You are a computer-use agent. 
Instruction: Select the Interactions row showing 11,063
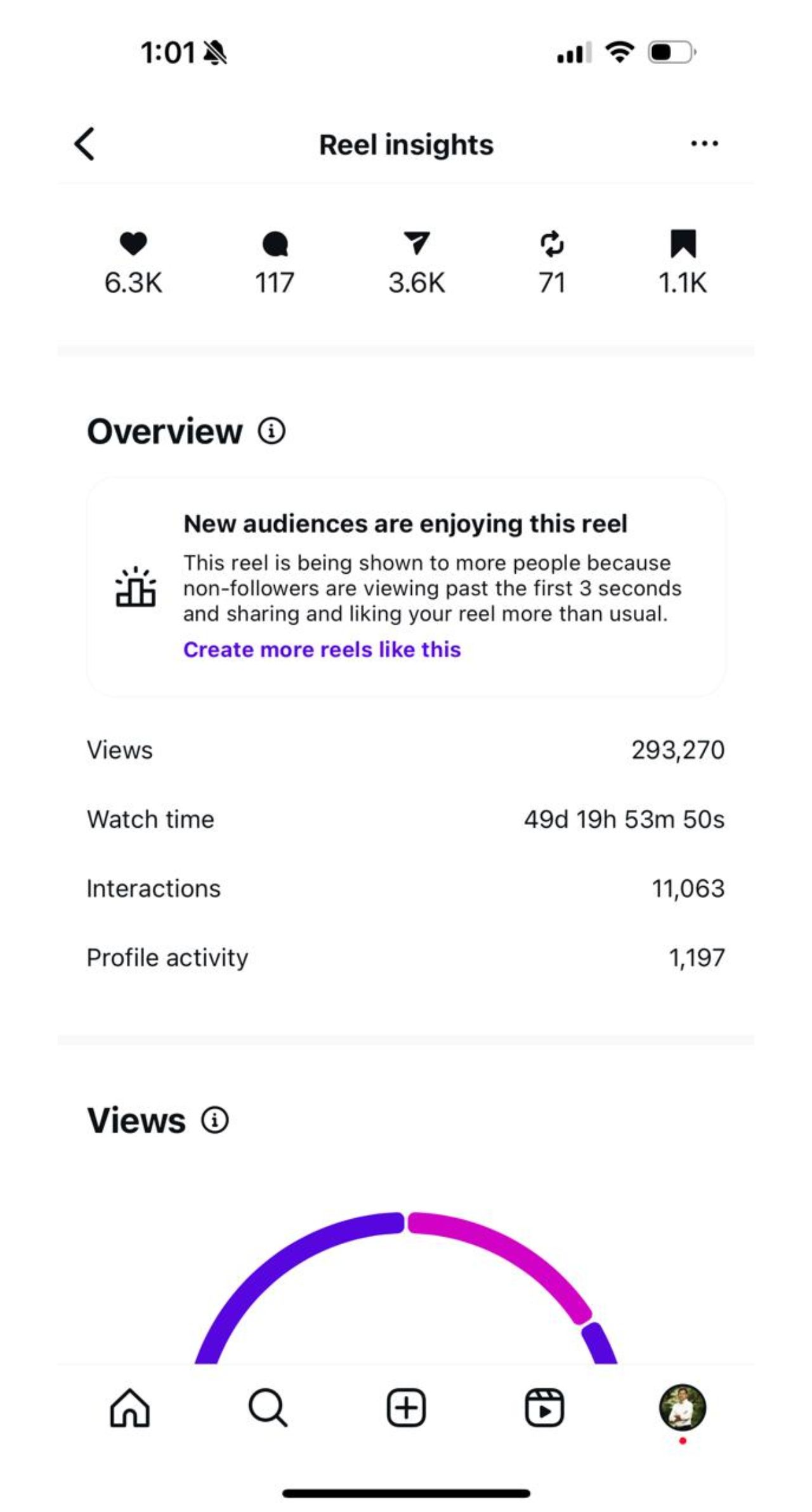406,889
